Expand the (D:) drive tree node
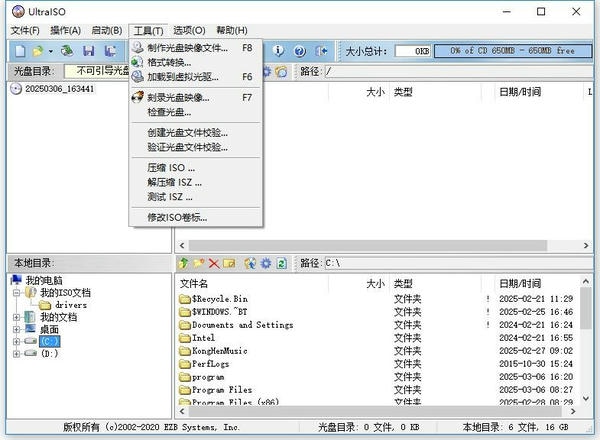600x440 pixels. click(16, 354)
